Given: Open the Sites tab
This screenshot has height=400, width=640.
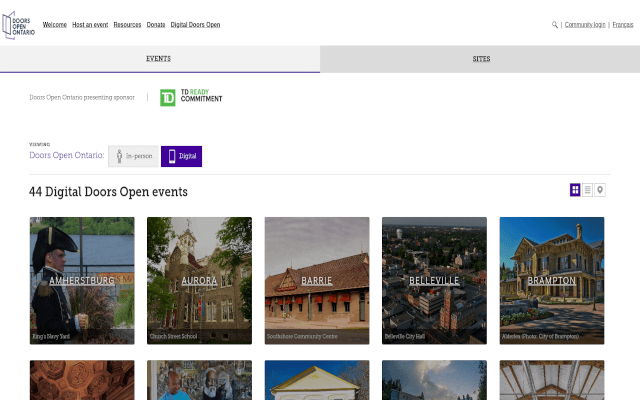Looking at the screenshot, I should click(480, 59).
